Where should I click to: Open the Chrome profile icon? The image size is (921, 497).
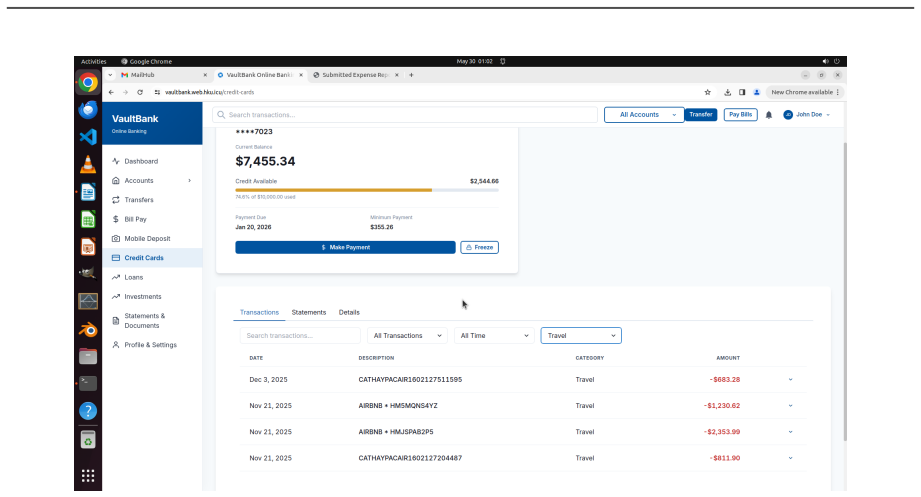point(757,92)
